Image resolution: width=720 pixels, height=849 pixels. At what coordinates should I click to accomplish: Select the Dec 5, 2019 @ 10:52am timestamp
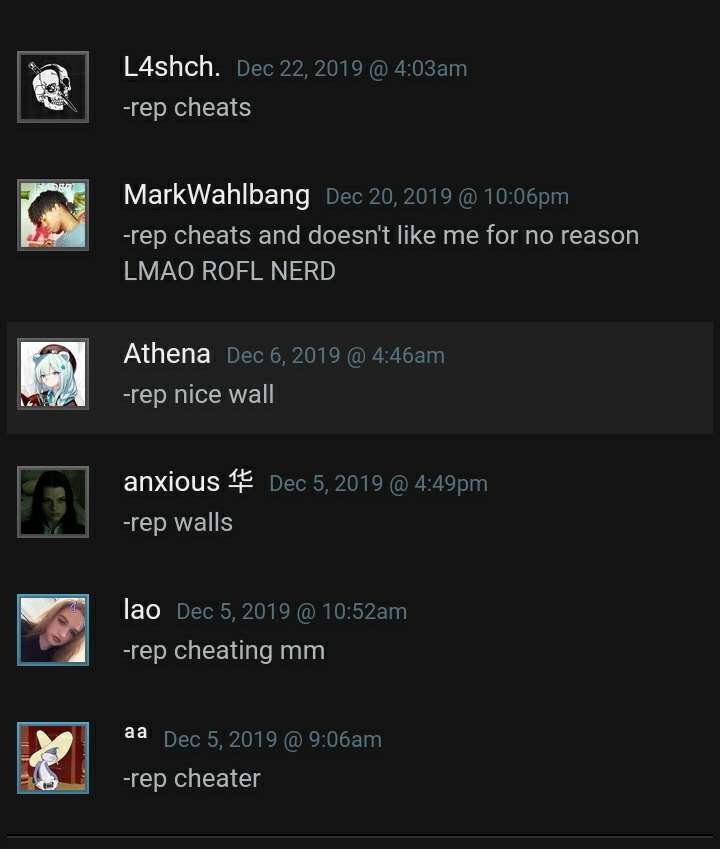click(x=292, y=612)
